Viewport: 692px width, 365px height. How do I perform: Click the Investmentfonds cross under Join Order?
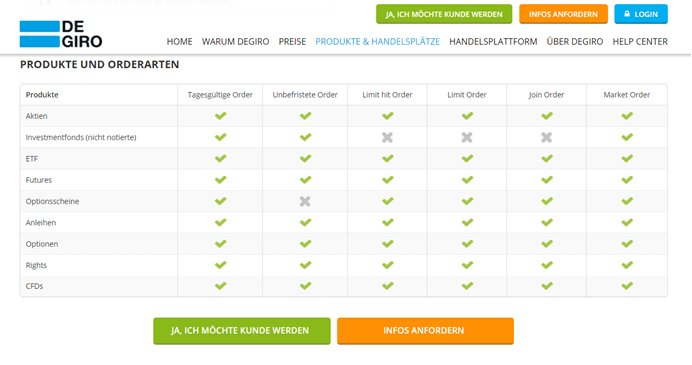[x=546, y=137]
